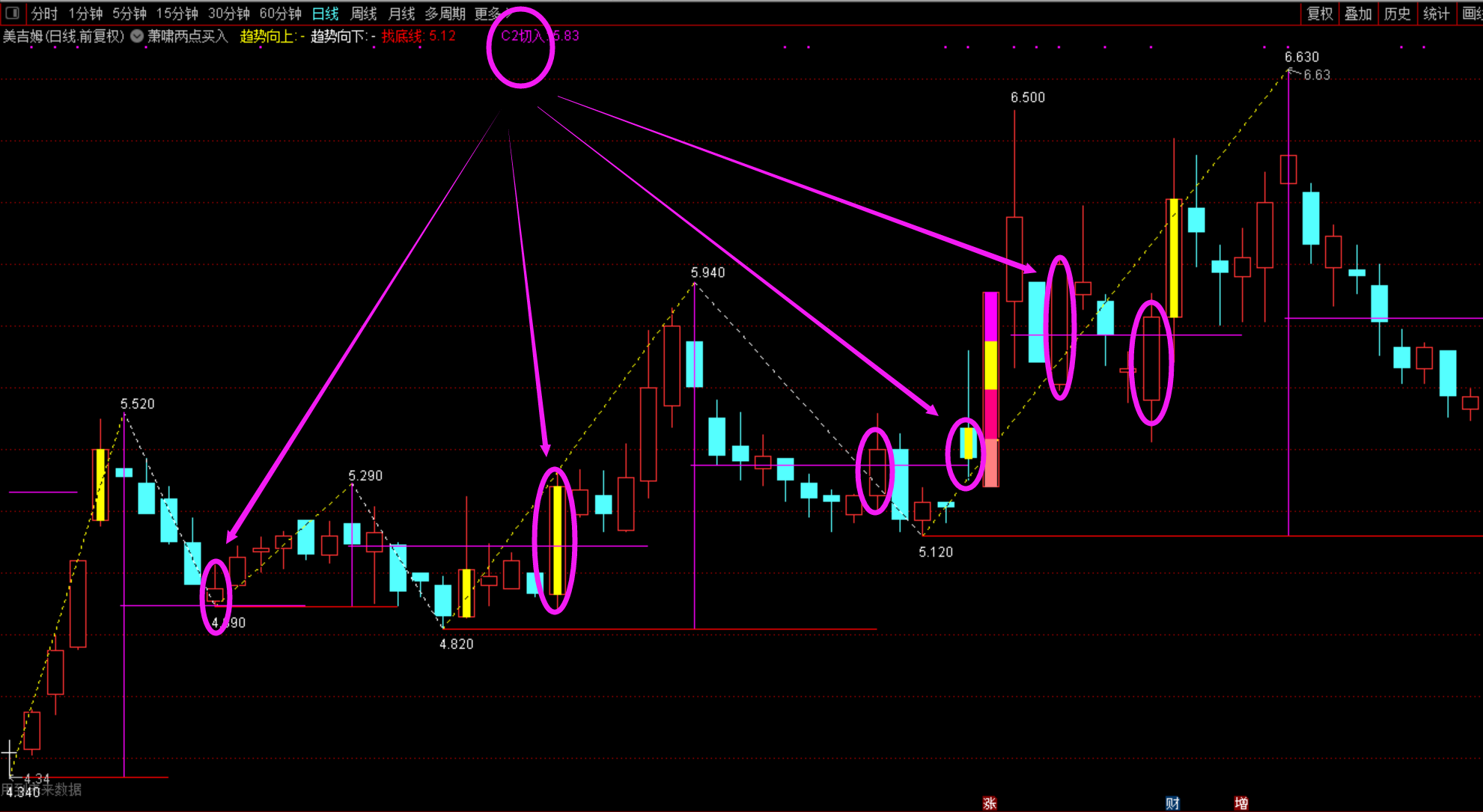
Task: Switch to the 分时 period tab
Action: coord(44,13)
